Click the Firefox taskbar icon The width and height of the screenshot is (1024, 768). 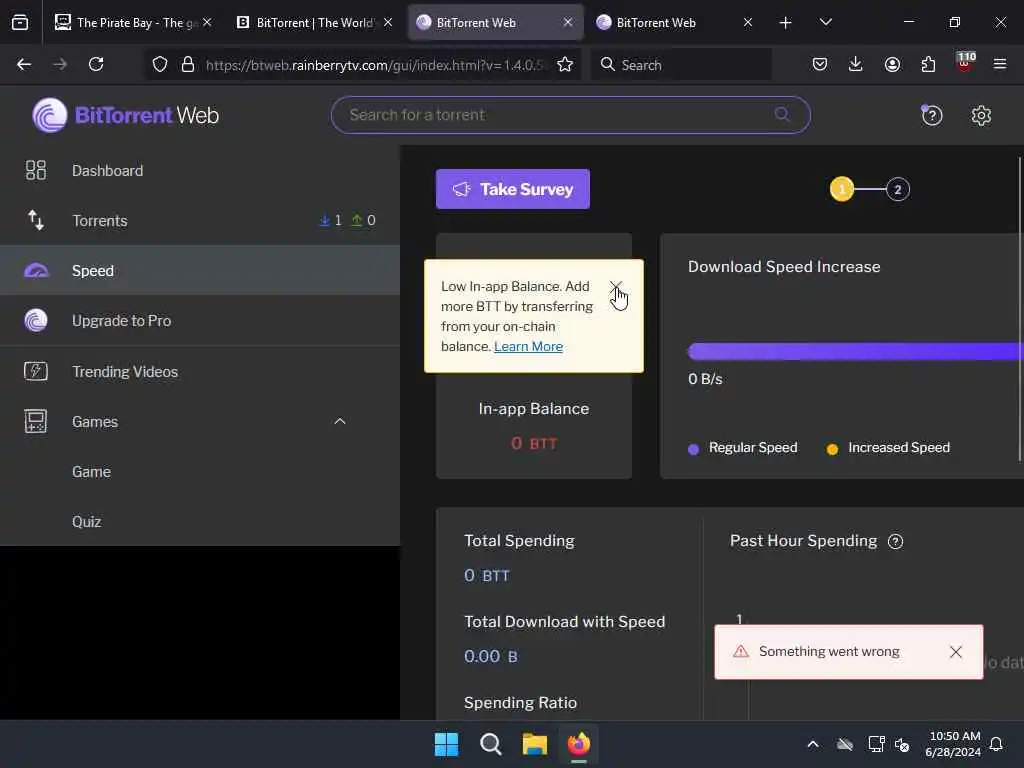pos(579,744)
